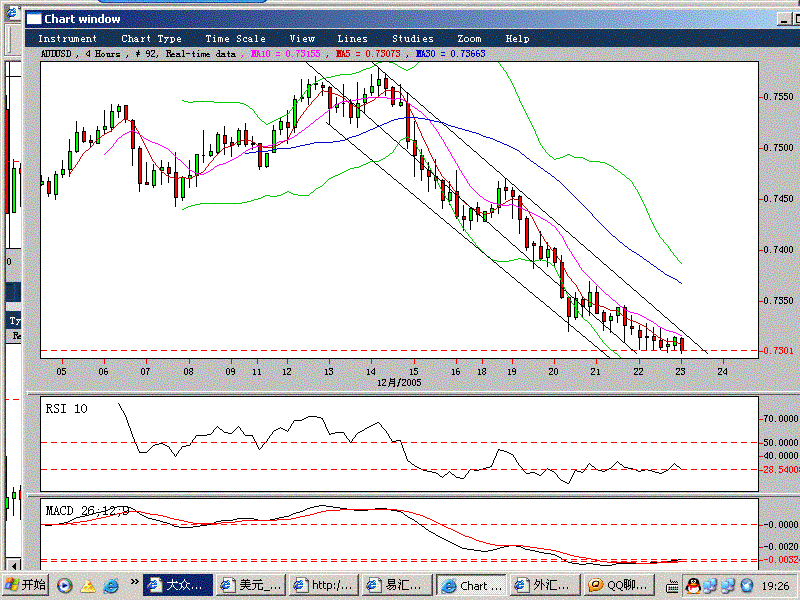Click date 15 on the time axis
The height and width of the screenshot is (600, 800).
click(x=413, y=371)
